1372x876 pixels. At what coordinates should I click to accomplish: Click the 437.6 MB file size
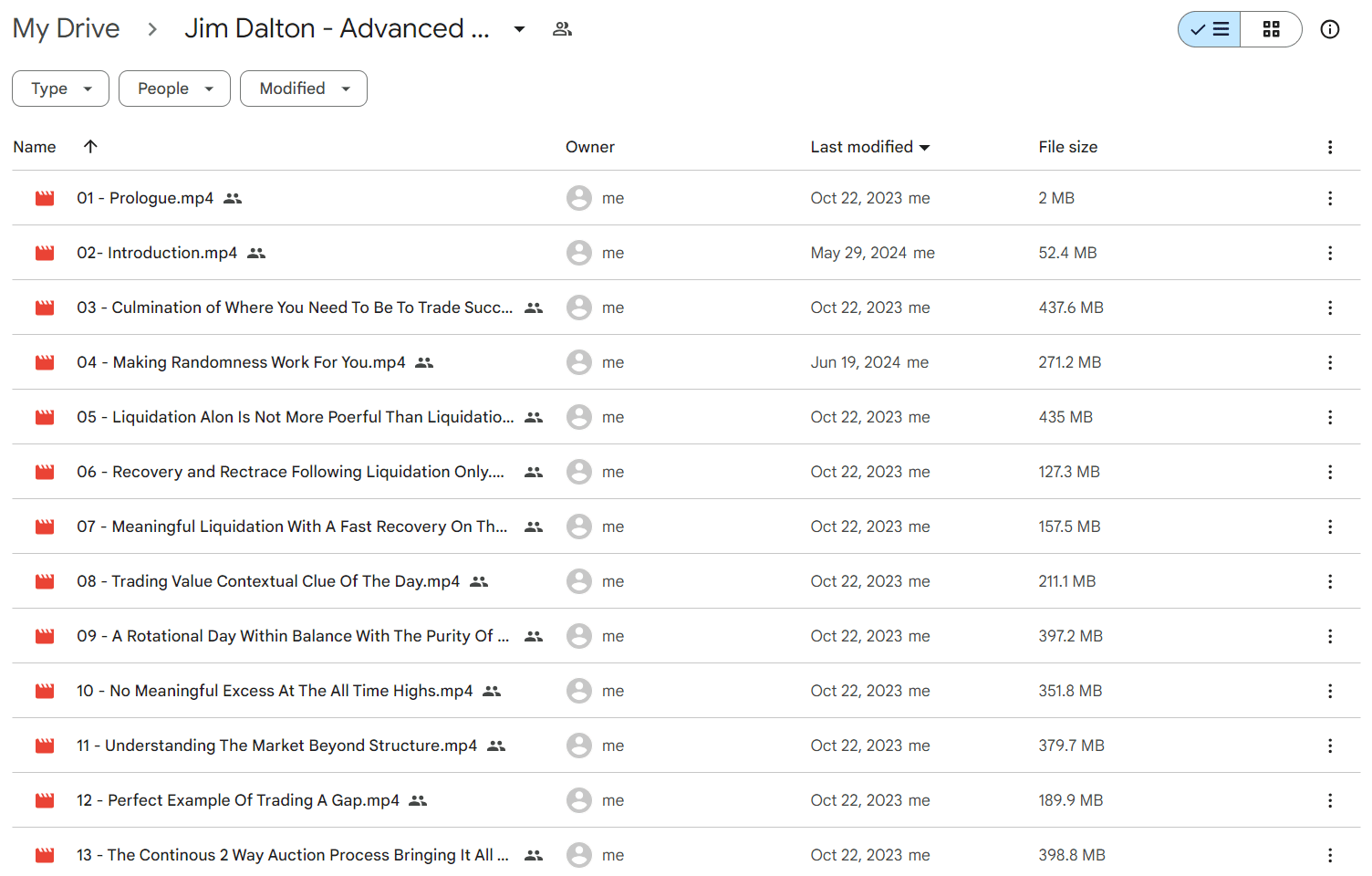tap(1071, 308)
